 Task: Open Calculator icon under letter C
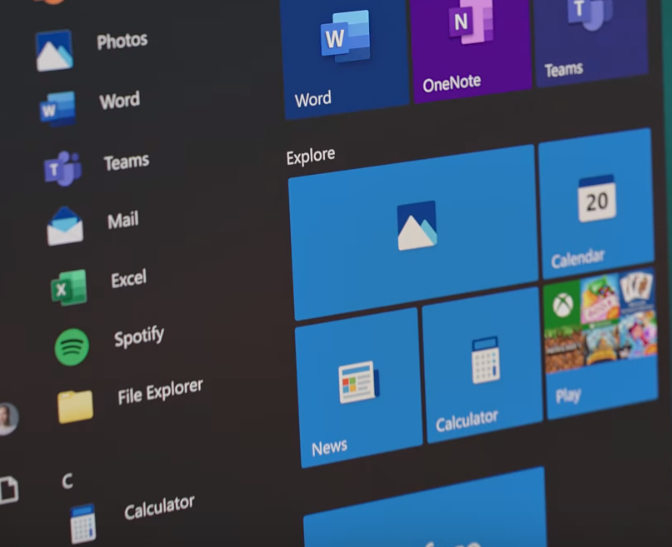(83, 523)
